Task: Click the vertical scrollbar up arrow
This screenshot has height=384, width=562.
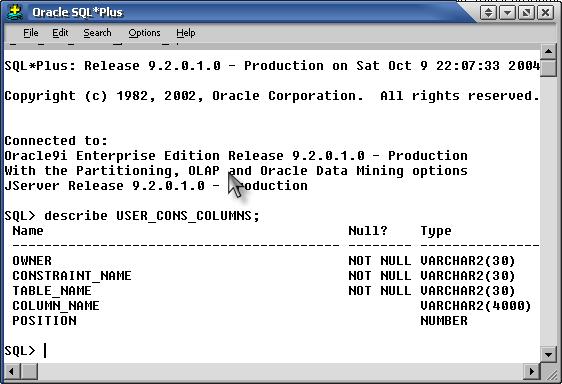Action: [548, 51]
